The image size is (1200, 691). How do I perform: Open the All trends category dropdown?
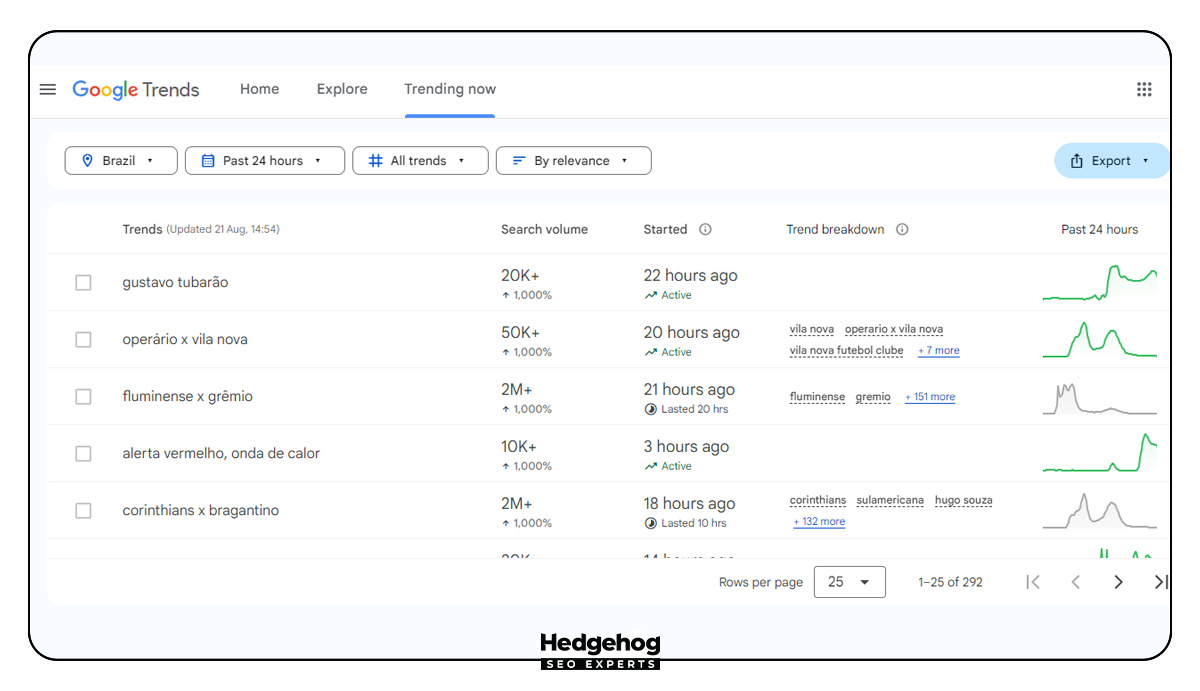(420, 161)
